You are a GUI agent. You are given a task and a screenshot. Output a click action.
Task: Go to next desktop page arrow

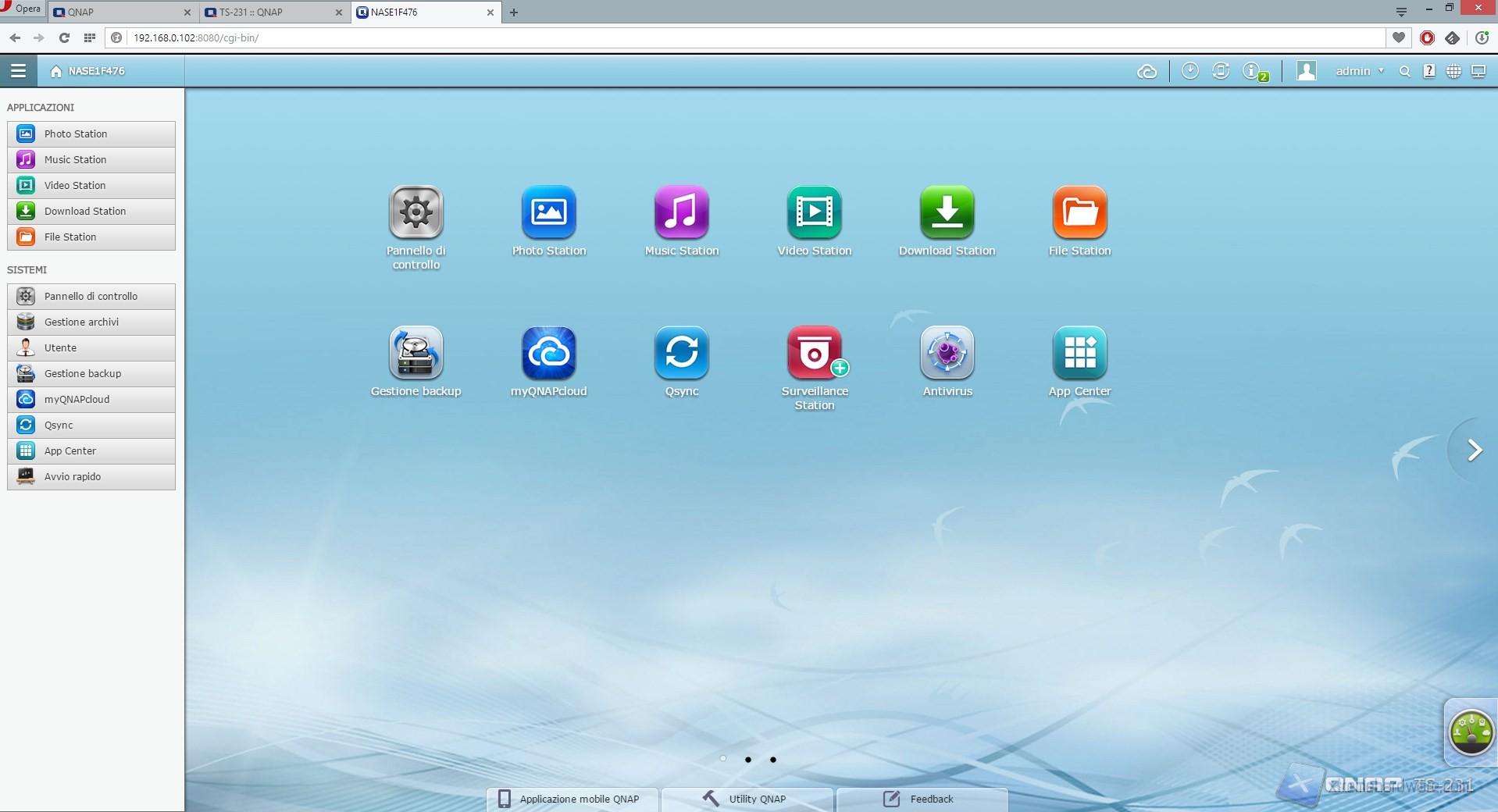(x=1474, y=451)
